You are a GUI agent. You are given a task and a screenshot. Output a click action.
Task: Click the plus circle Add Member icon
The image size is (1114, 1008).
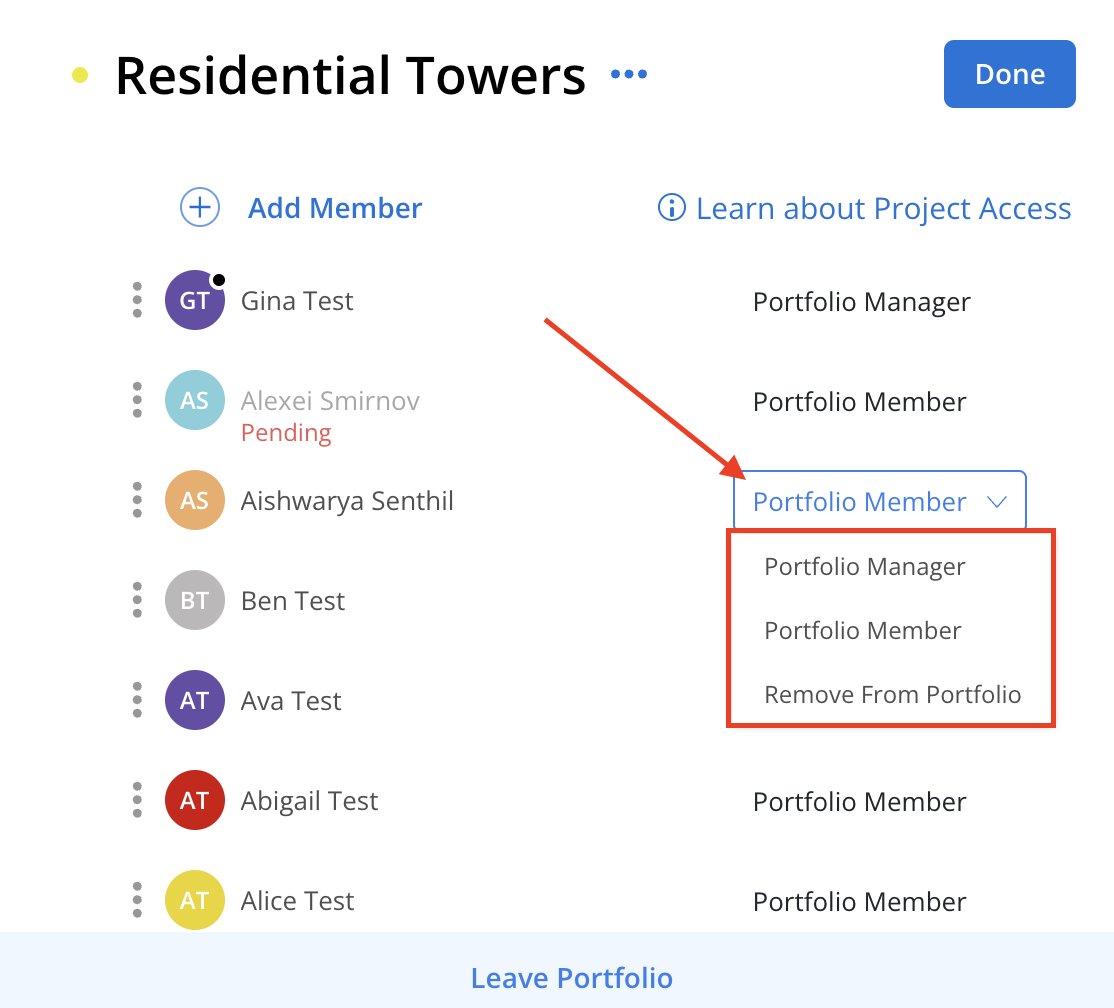click(x=200, y=207)
